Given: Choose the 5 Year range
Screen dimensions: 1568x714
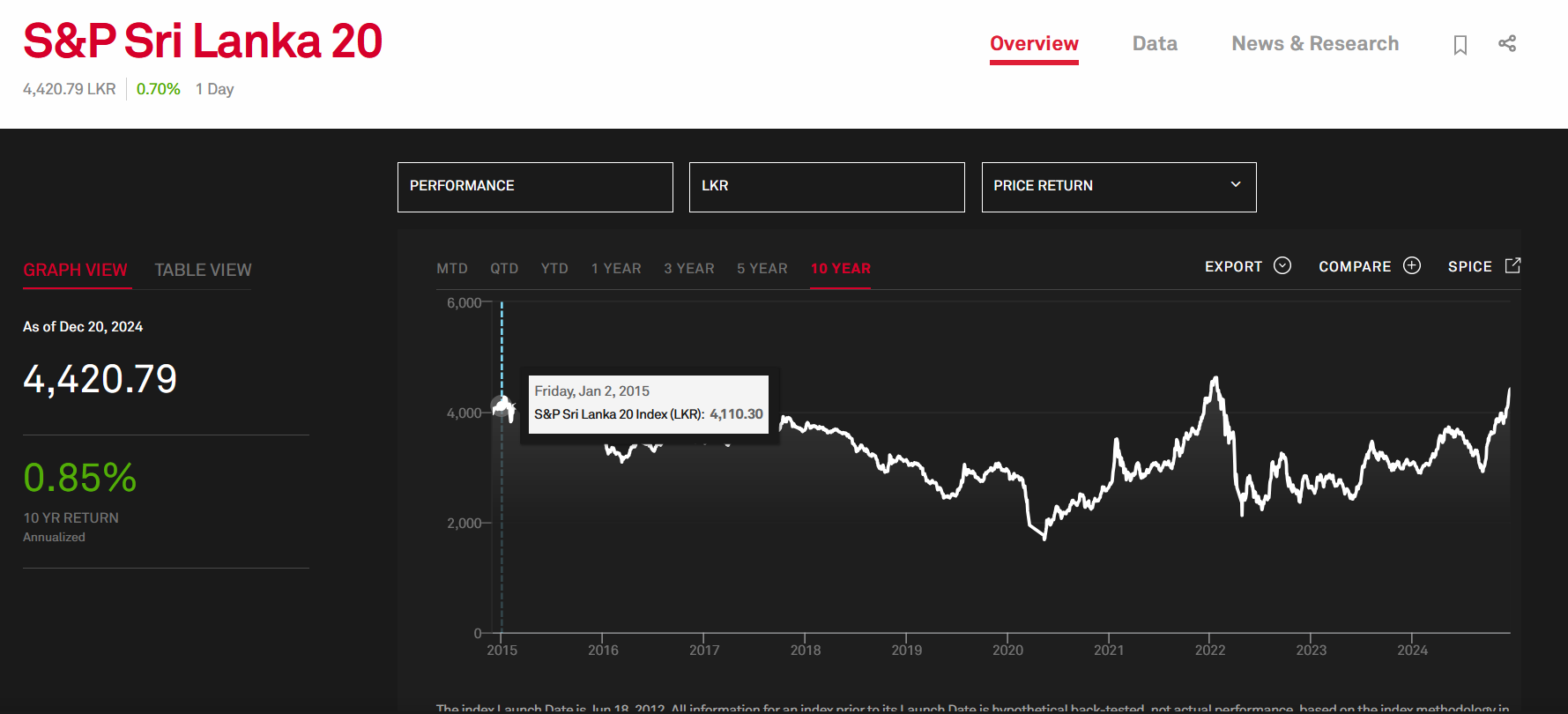Looking at the screenshot, I should tap(762, 268).
